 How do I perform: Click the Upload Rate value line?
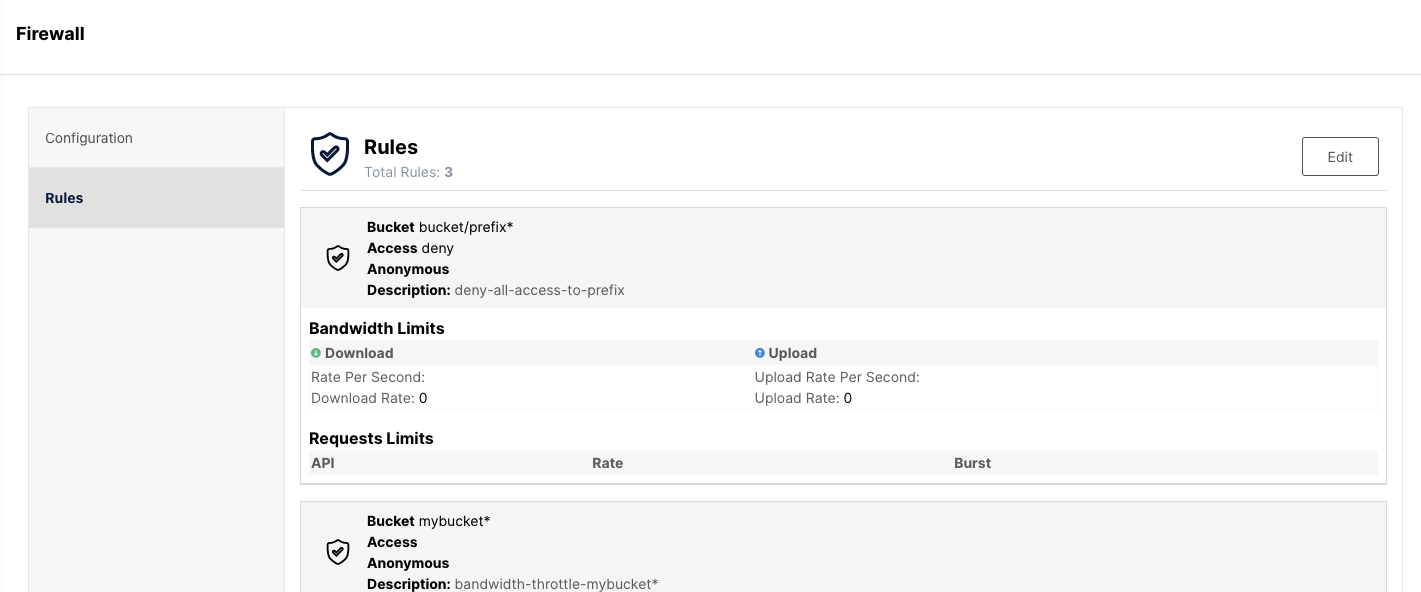pos(803,398)
